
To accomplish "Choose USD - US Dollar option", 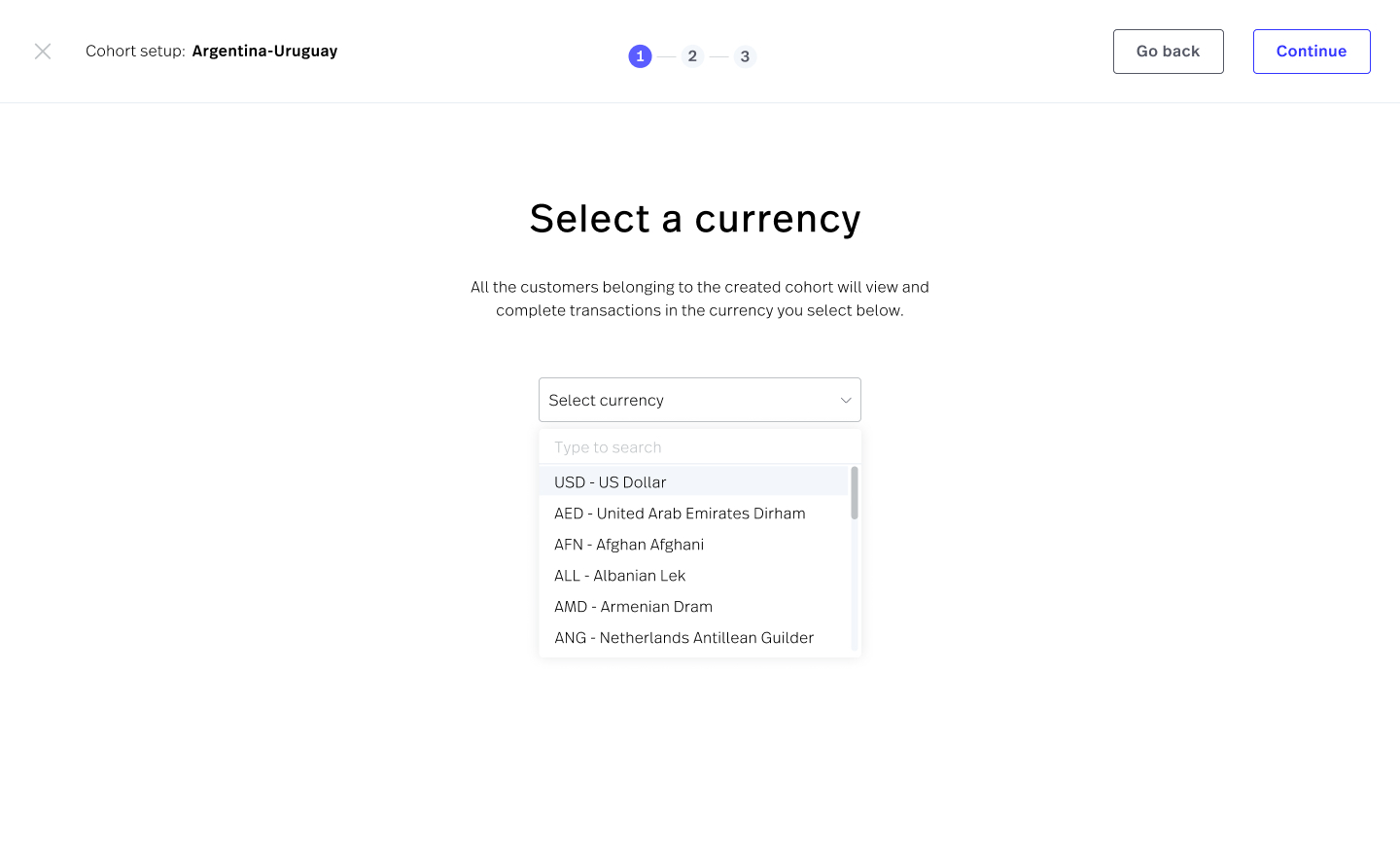I will pos(611,482).
